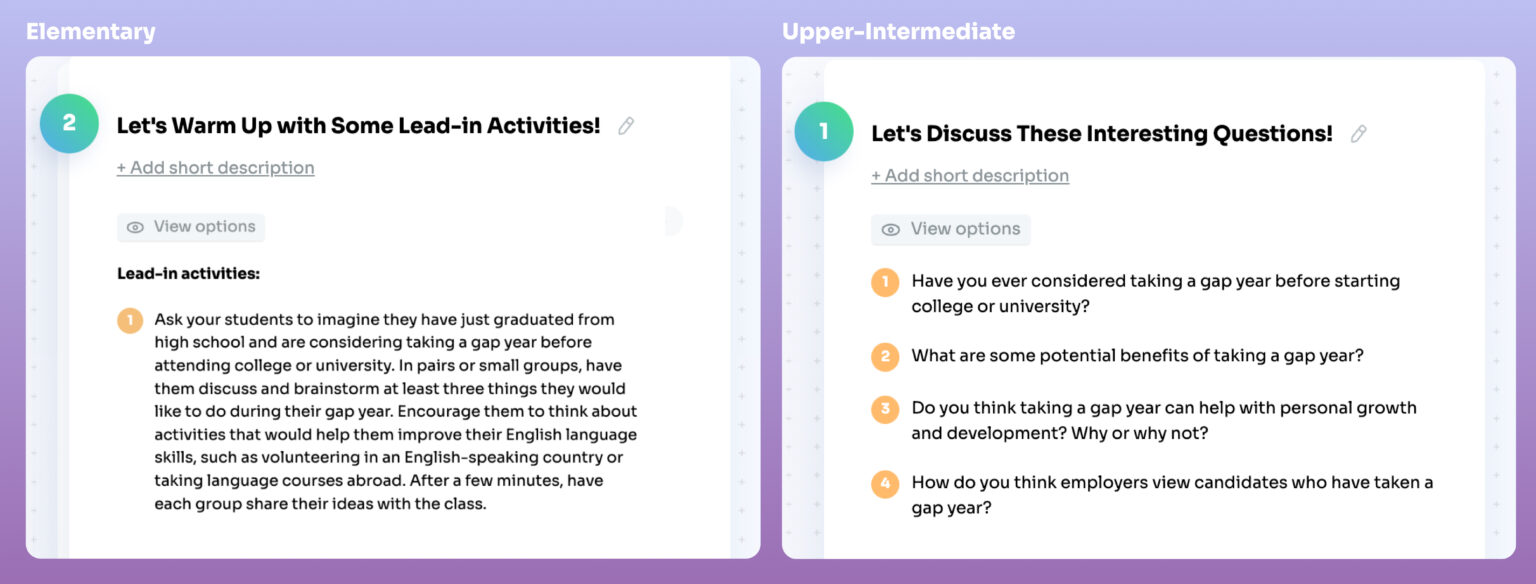The width and height of the screenshot is (1536, 584).
Task: Edit the Upper-Intermediate lesson title with pencil icon
Action: [1360, 133]
